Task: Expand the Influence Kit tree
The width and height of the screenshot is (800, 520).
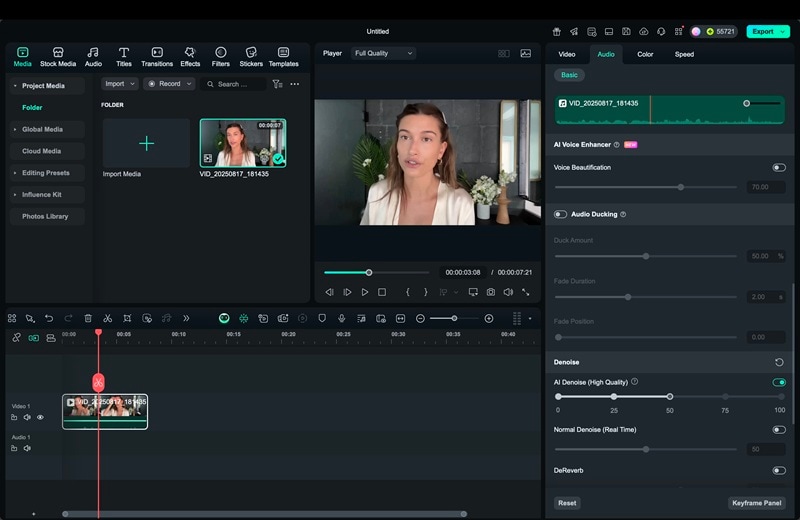Action: [x=15, y=195]
